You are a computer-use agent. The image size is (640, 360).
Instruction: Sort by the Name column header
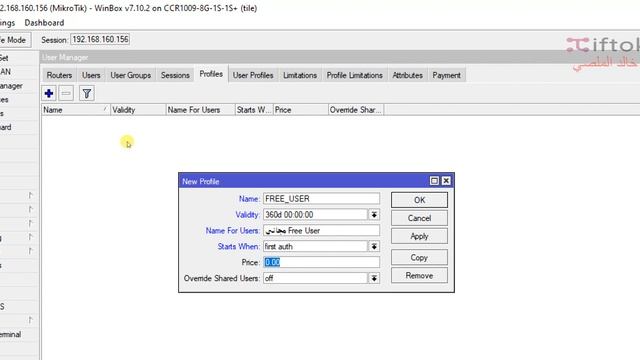(76, 110)
